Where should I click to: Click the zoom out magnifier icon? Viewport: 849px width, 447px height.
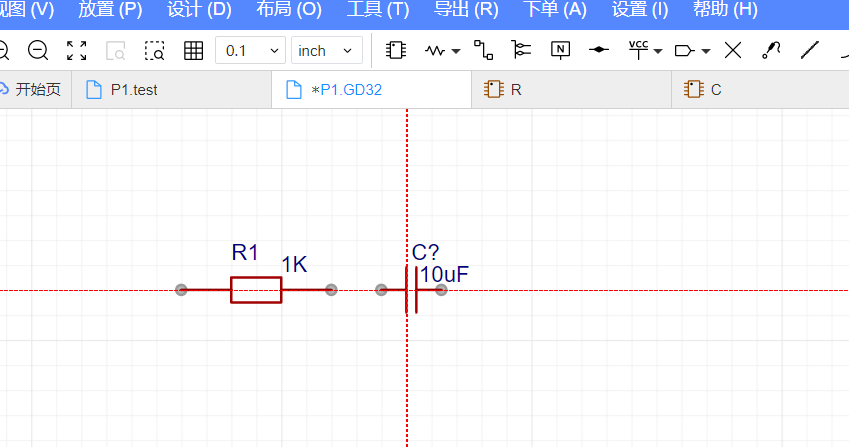pos(38,50)
